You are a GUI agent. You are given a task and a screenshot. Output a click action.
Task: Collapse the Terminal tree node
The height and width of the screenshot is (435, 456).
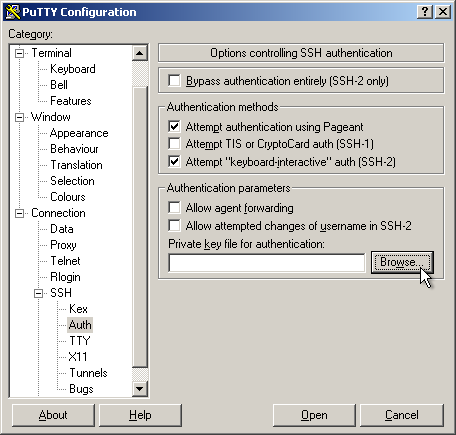coord(20,53)
